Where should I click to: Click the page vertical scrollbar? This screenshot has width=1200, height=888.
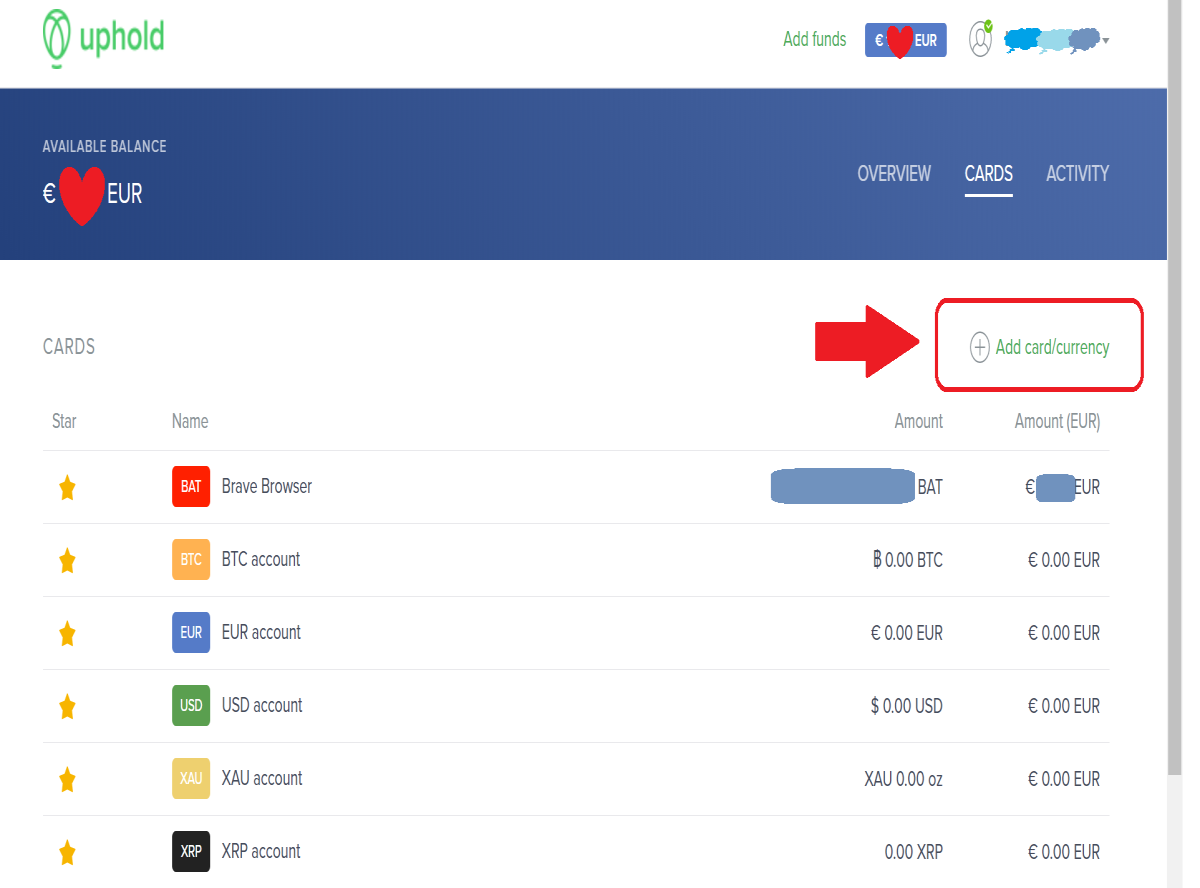coord(1175,388)
